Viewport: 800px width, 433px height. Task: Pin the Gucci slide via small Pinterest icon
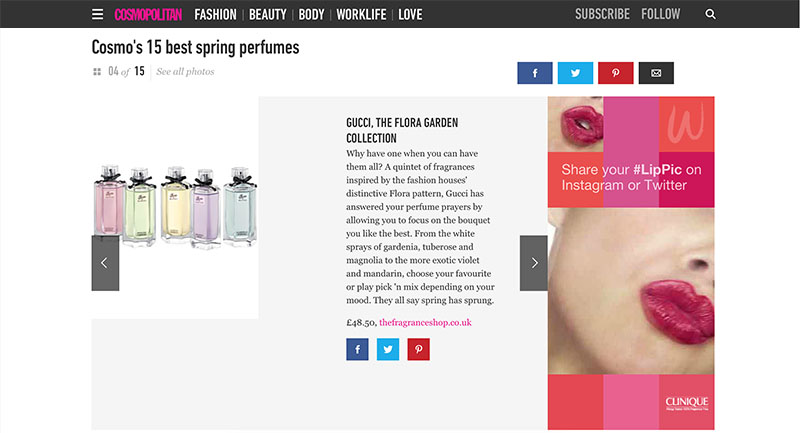(x=418, y=349)
